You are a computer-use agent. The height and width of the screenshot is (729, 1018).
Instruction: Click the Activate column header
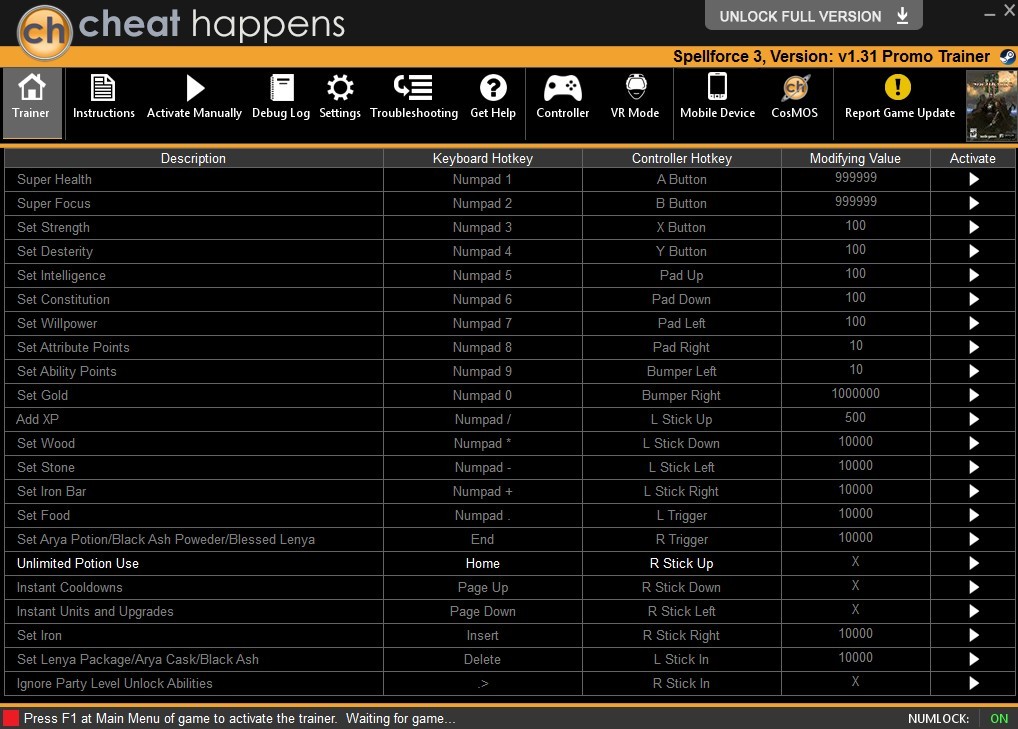[973, 158]
